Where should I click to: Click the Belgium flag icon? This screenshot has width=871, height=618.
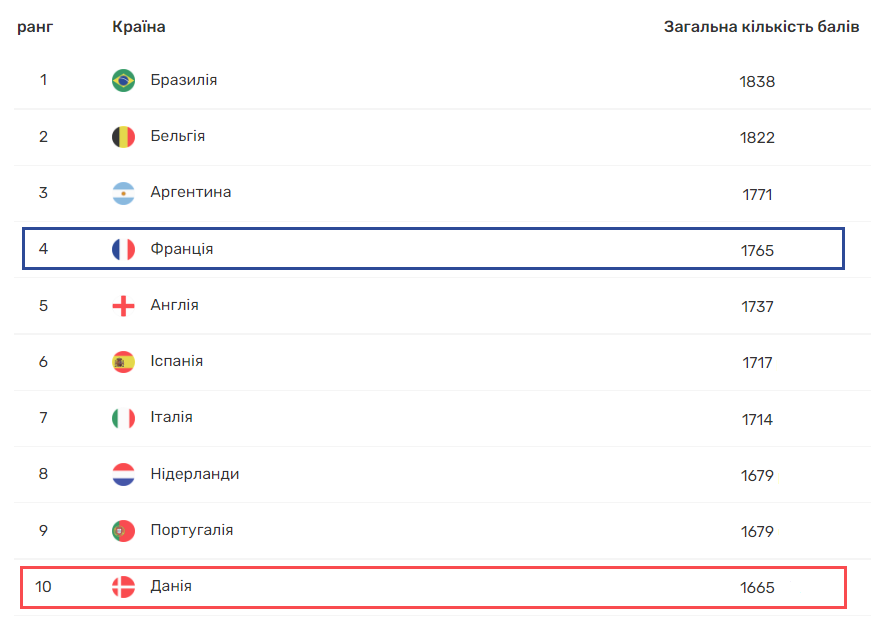(123, 137)
